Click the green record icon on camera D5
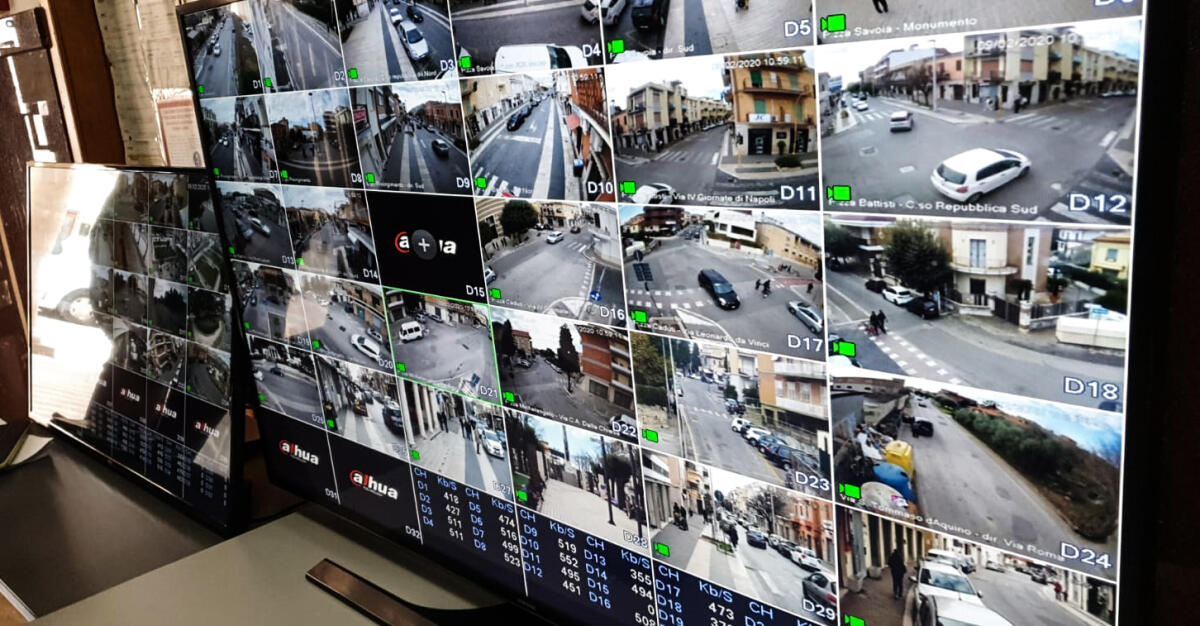1200x626 pixels. [x=833, y=23]
